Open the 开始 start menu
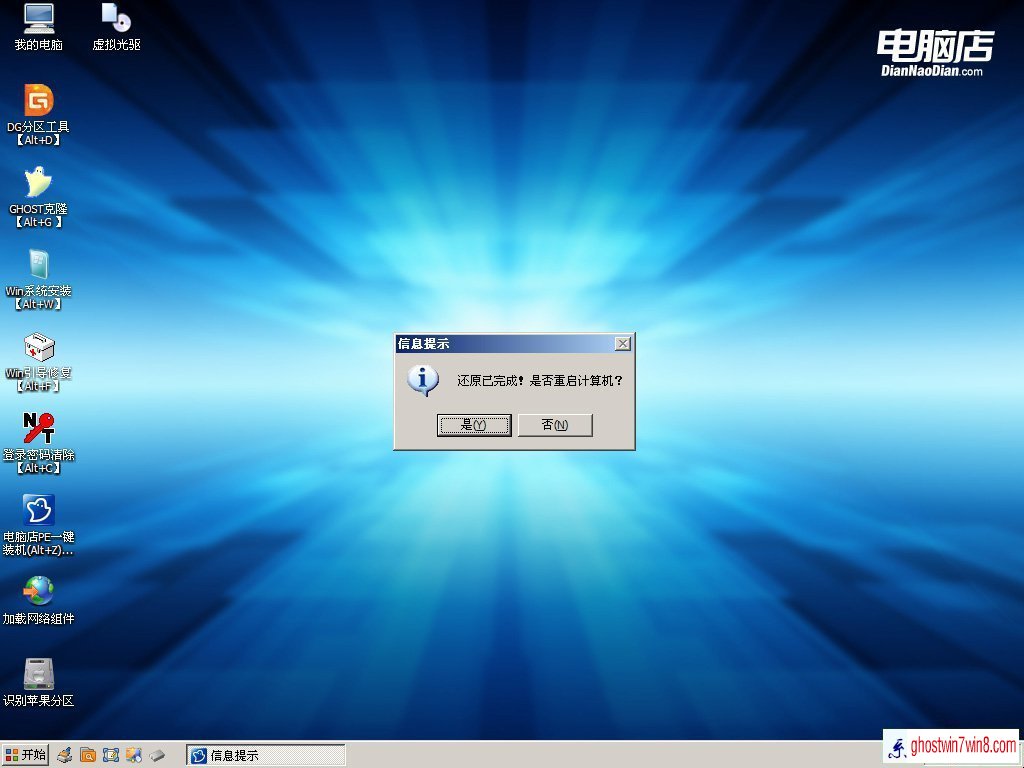This screenshot has height=768, width=1024. (25, 755)
